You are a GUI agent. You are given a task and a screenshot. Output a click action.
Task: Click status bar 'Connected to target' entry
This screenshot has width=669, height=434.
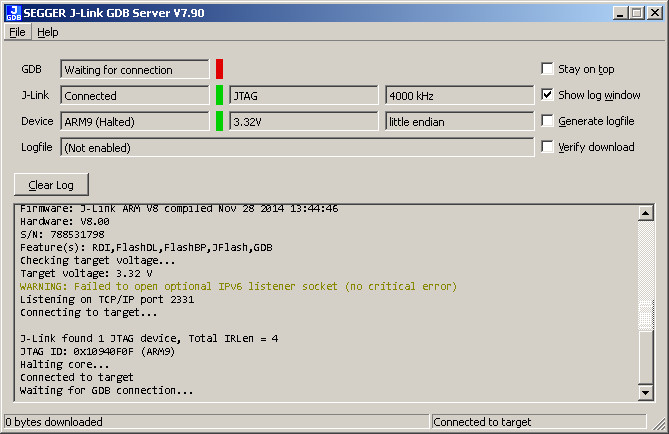pyautogui.click(x=539, y=422)
